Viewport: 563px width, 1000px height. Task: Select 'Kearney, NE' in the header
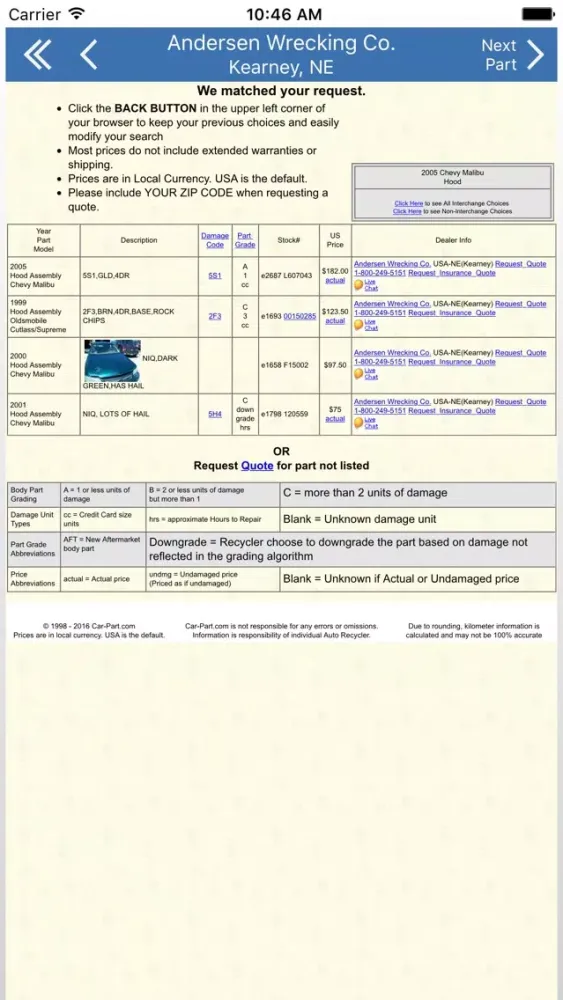[x=281, y=67]
